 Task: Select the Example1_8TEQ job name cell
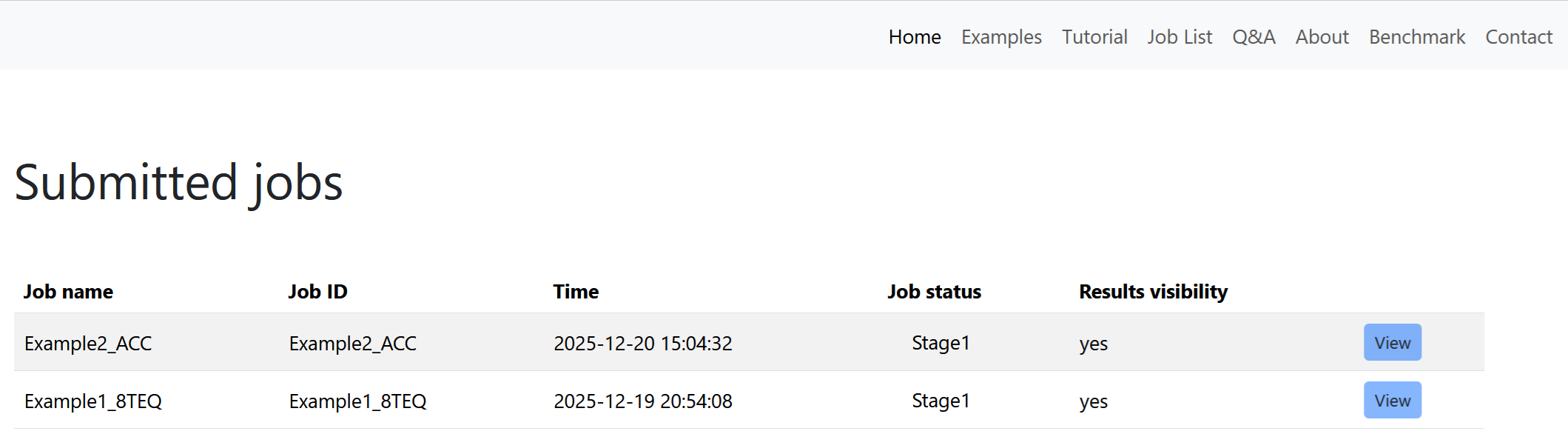point(93,401)
